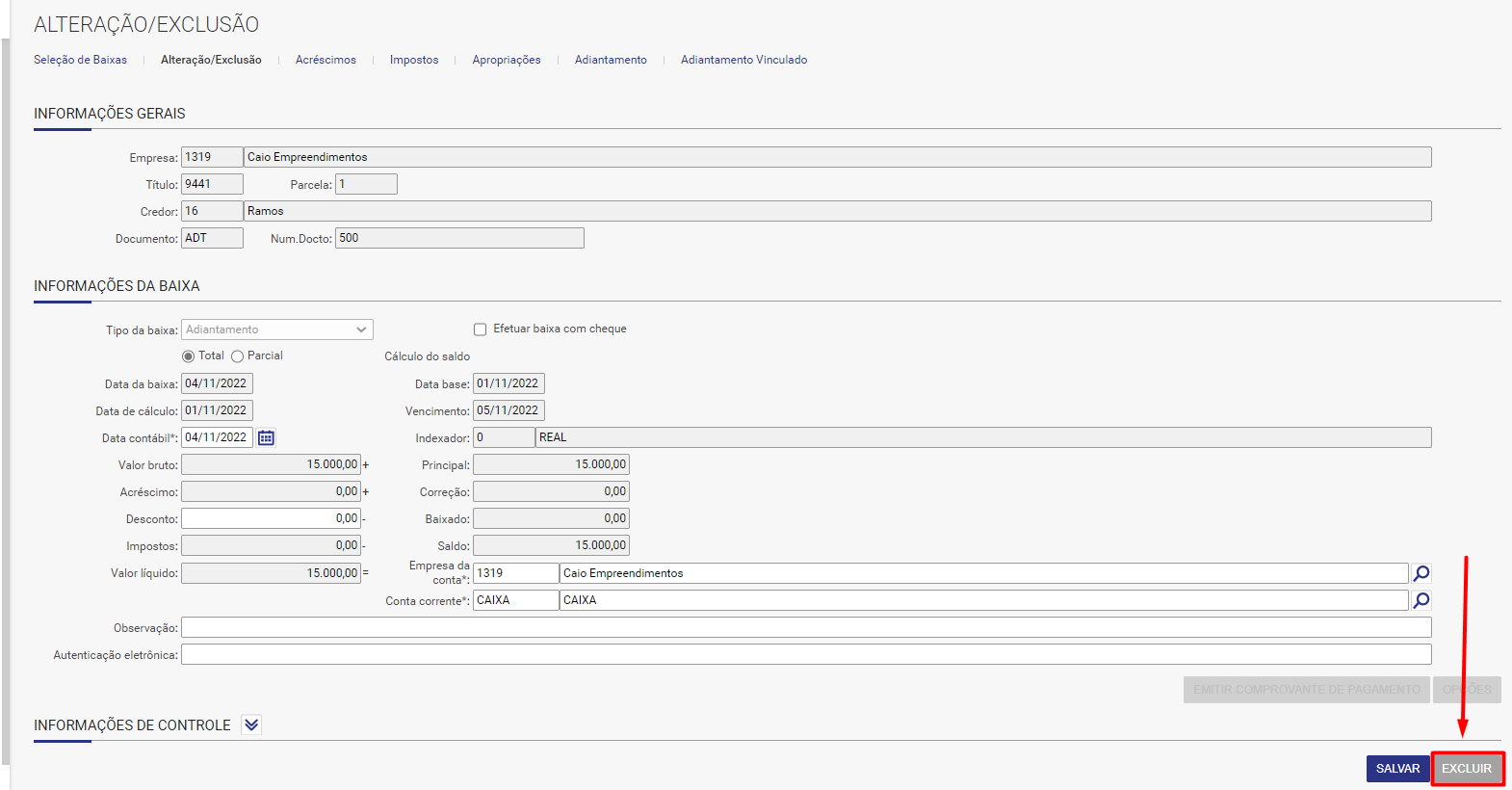Click the Num.Docto field 500
This screenshot has height=790, width=1512.
(459, 238)
